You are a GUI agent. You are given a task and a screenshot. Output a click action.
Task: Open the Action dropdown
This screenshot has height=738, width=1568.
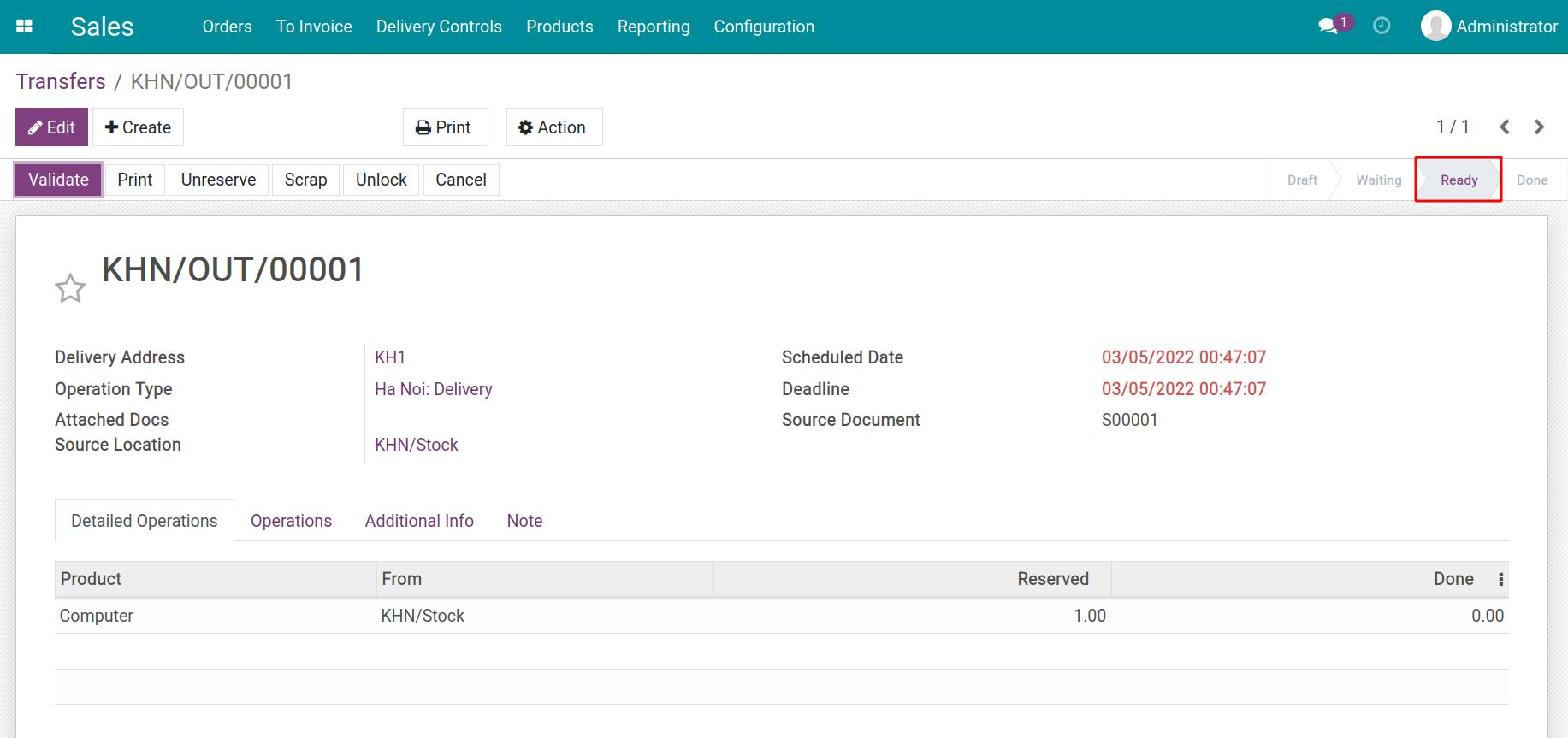[553, 127]
